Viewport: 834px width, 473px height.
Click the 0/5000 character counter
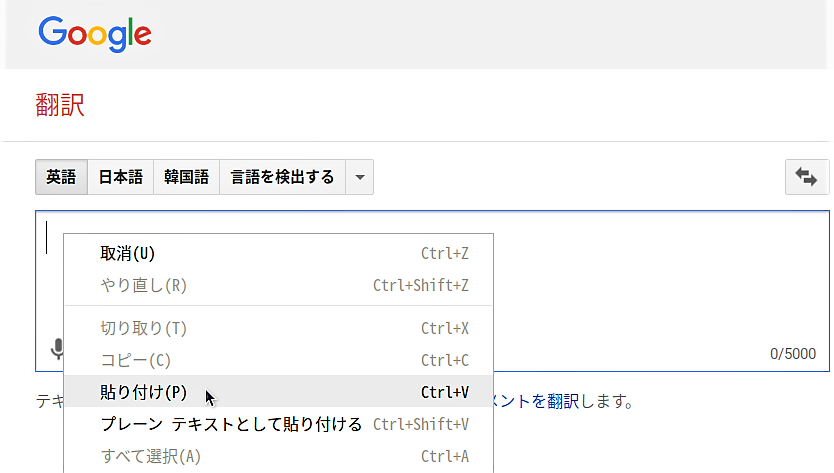coord(793,354)
